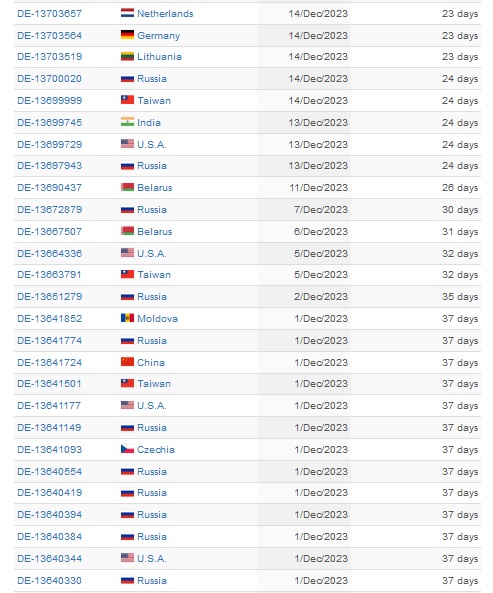Click the China flag icon
Screen dimensions: 493x593
pos(127,362)
